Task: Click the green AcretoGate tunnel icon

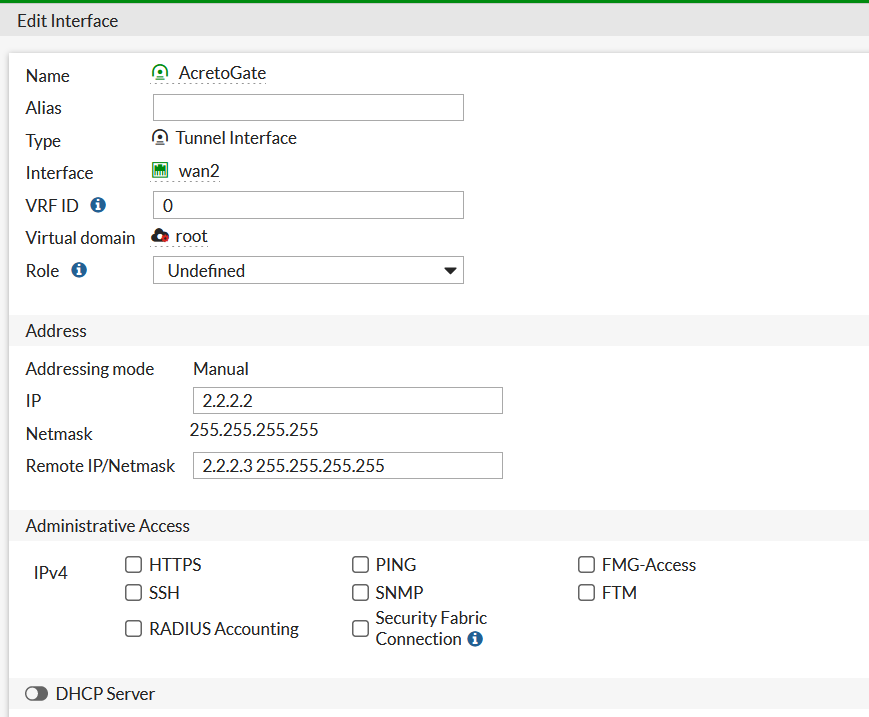Action: pos(160,73)
